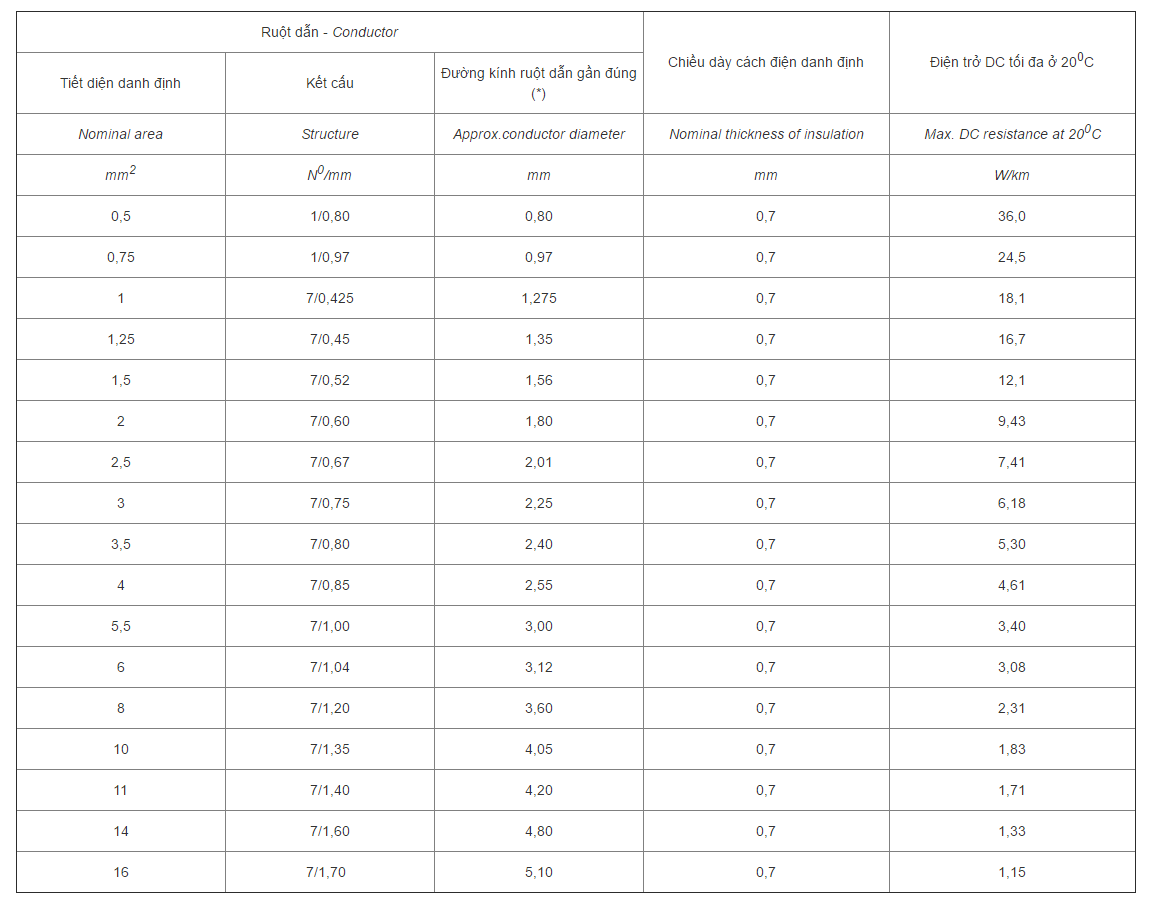Select the 'Max. DC resistance' label cell
Screen dimensions: 1155x909
[1012, 134]
